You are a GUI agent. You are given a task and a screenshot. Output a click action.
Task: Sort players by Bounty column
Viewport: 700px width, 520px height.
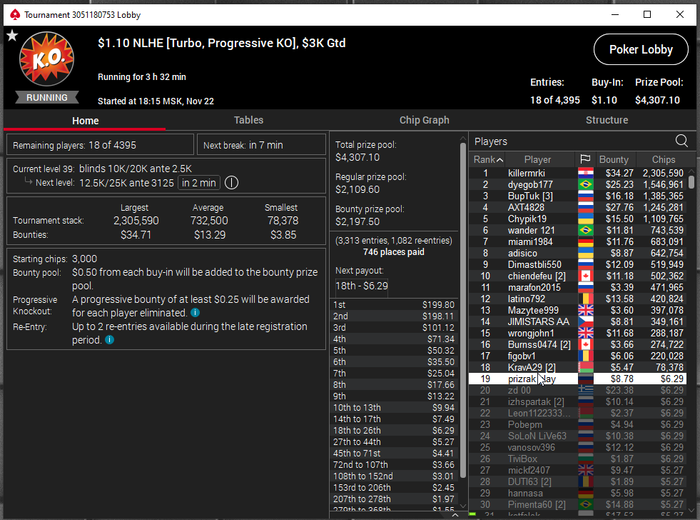click(x=614, y=159)
